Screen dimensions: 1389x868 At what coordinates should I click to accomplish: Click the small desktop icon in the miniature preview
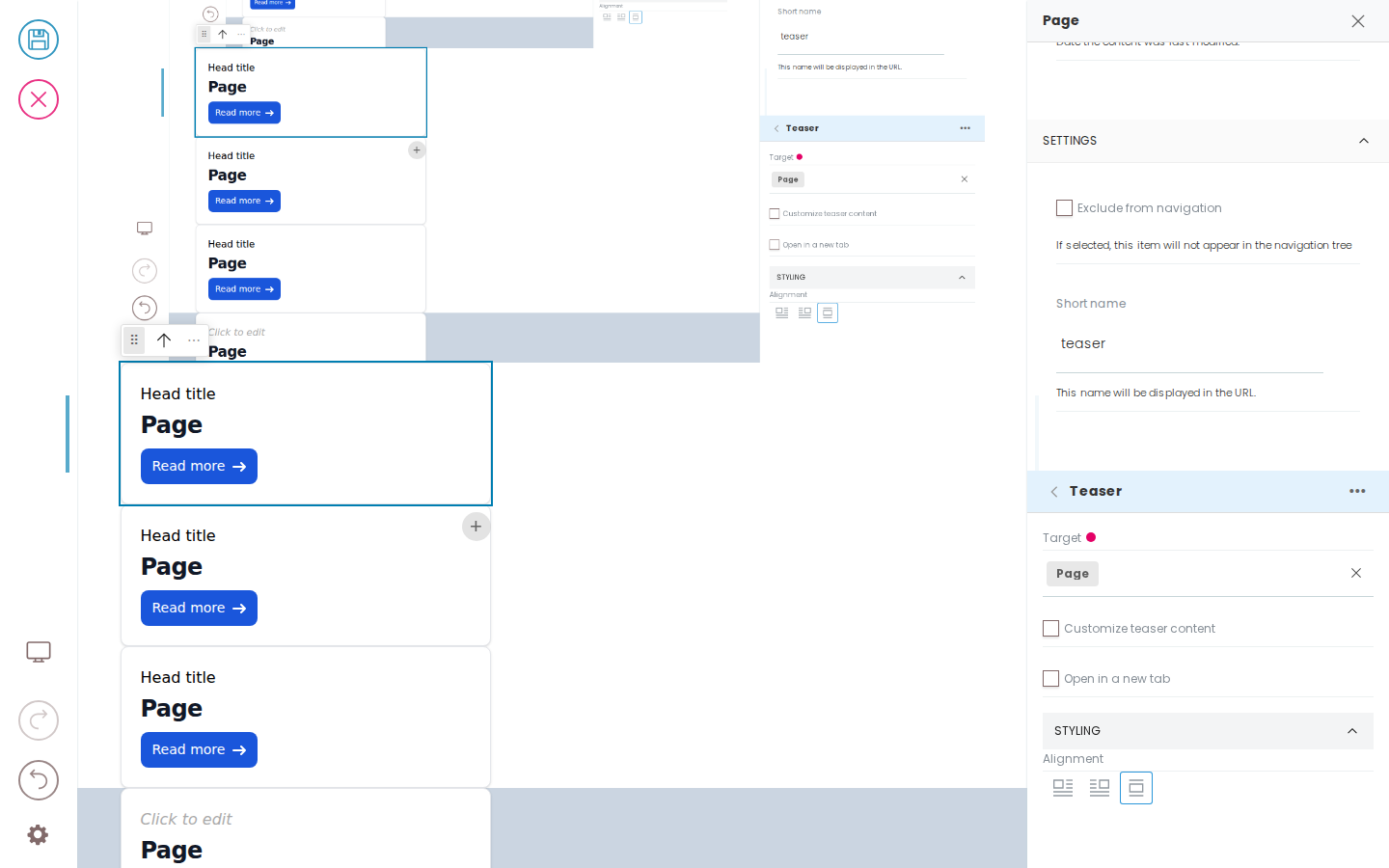(x=145, y=229)
